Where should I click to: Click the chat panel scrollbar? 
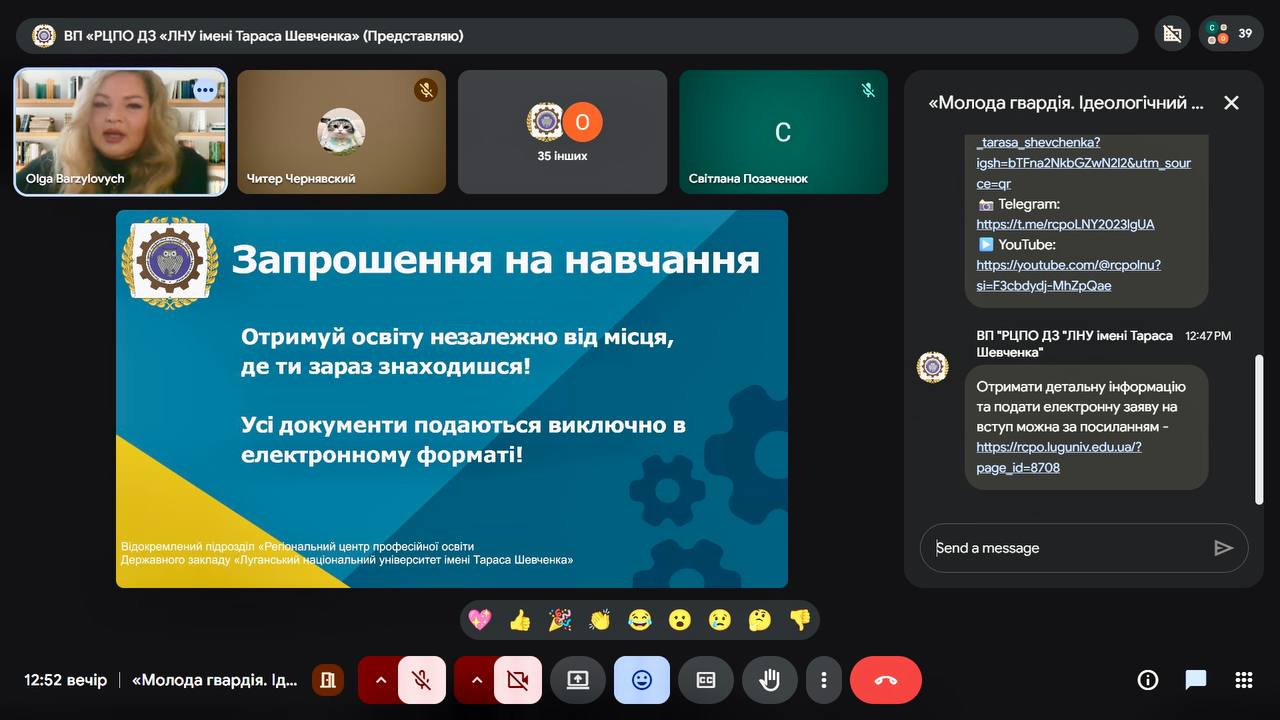(1259, 428)
